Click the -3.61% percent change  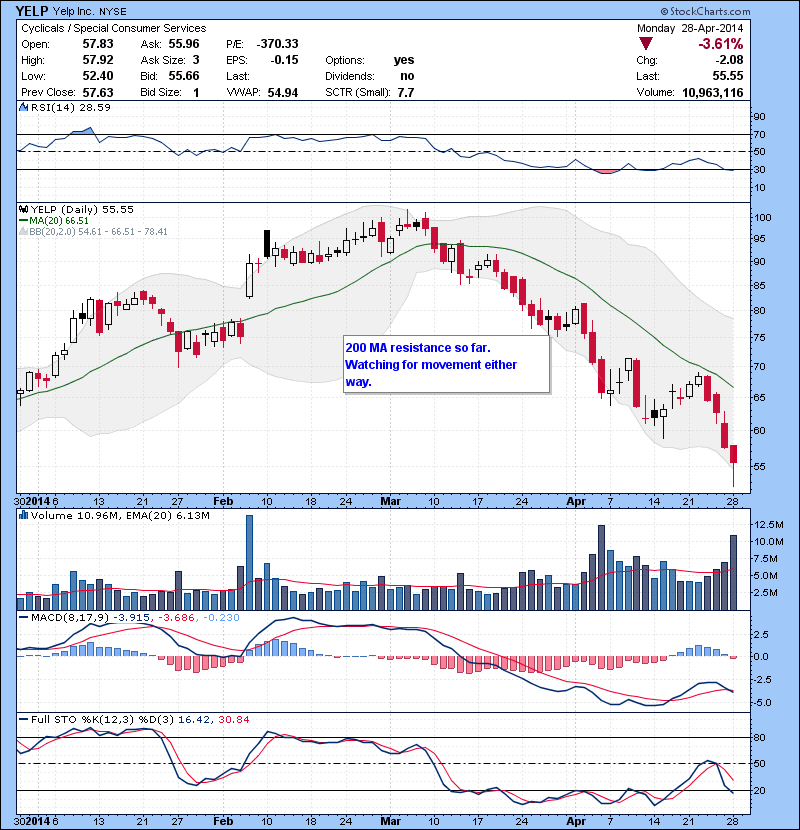(x=721, y=43)
